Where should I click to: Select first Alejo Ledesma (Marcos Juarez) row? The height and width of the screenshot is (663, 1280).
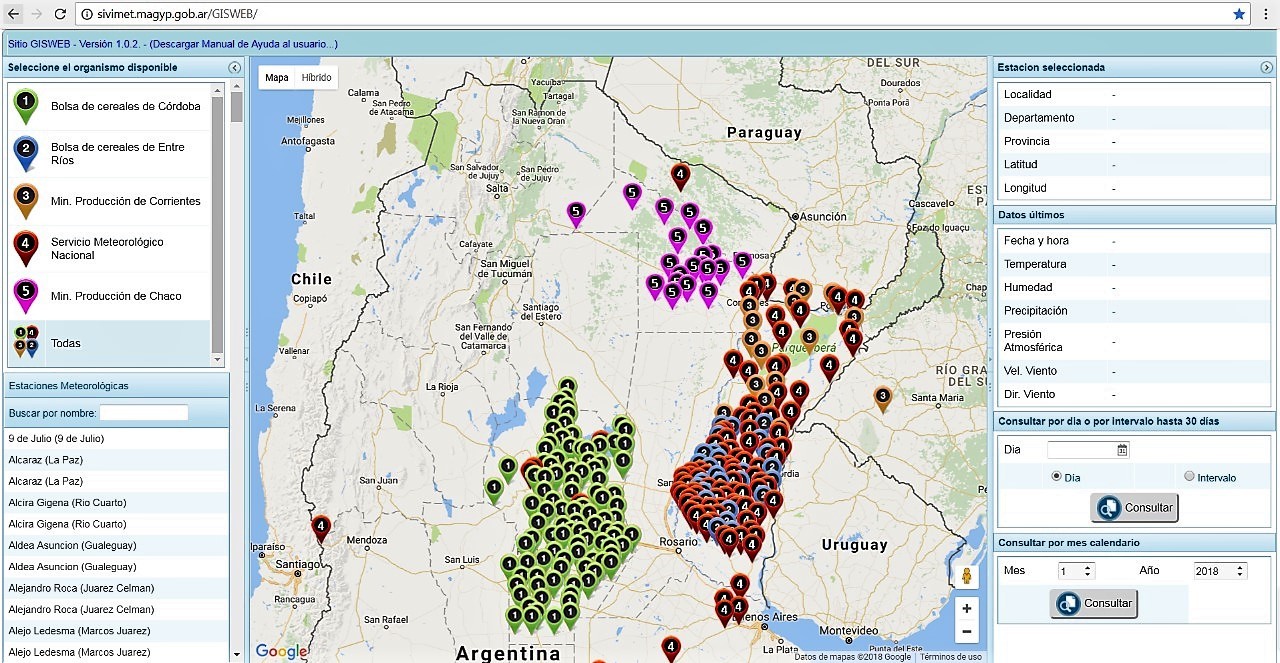click(x=116, y=631)
